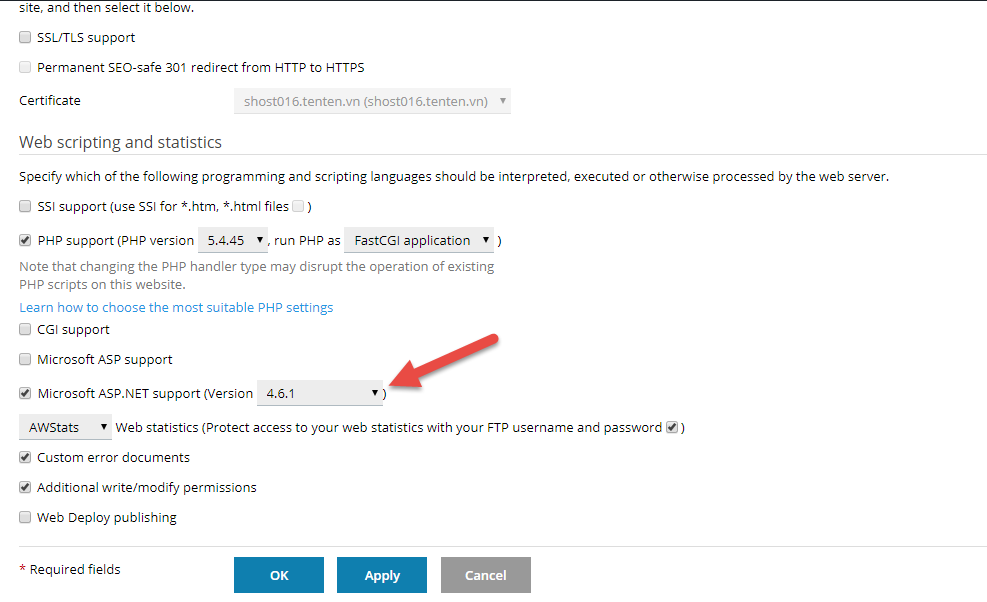Image resolution: width=987 pixels, height=602 pixels.
Task: Tick the permanent 301 redirect to HTTPS checkbox
Action: tap(25, 67)
